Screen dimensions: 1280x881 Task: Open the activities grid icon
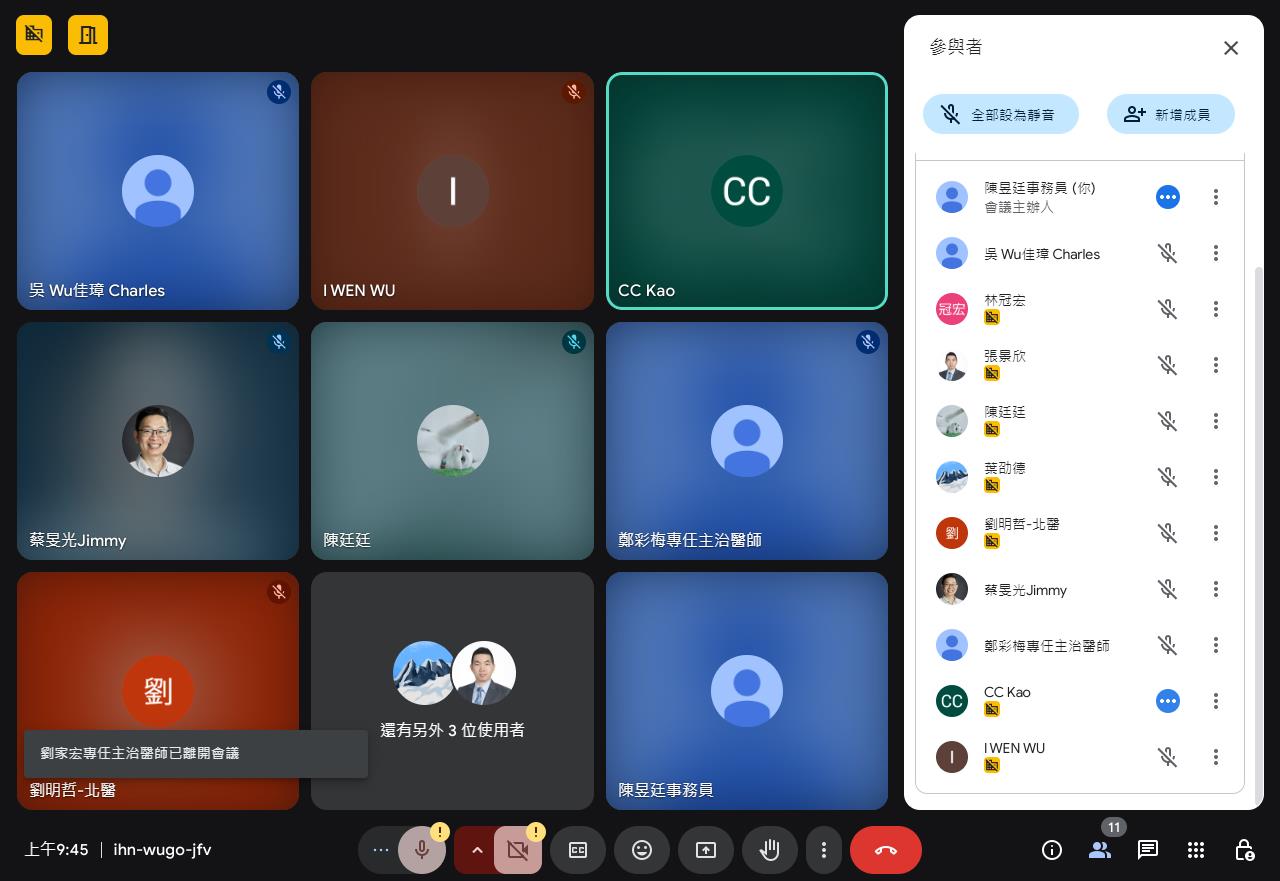(x=1195, y=850)
